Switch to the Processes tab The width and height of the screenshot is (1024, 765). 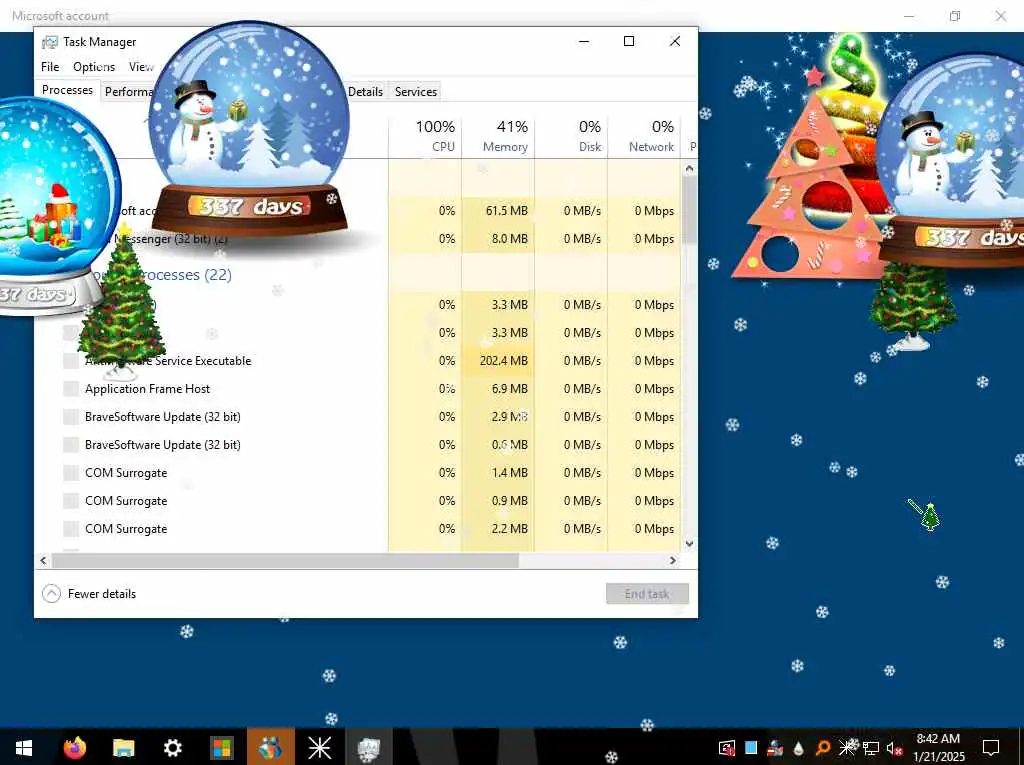67,90
